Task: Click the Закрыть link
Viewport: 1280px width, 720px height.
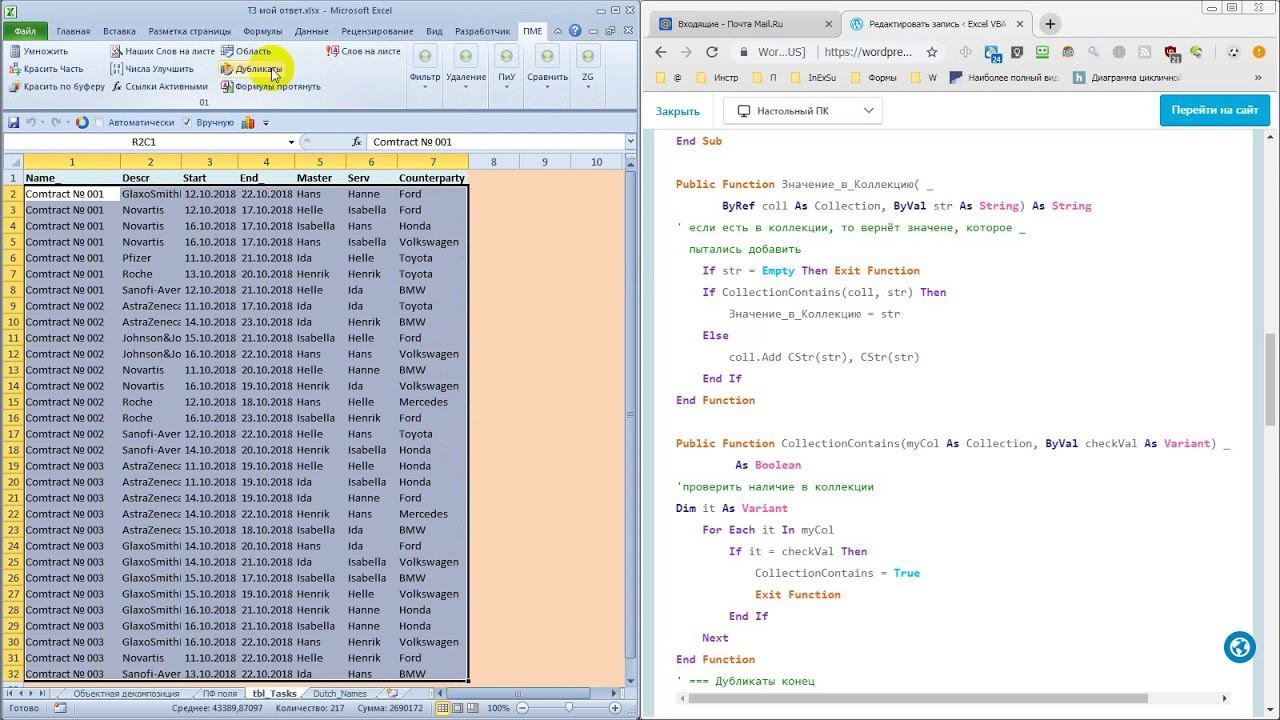Action: pos(678,111)
